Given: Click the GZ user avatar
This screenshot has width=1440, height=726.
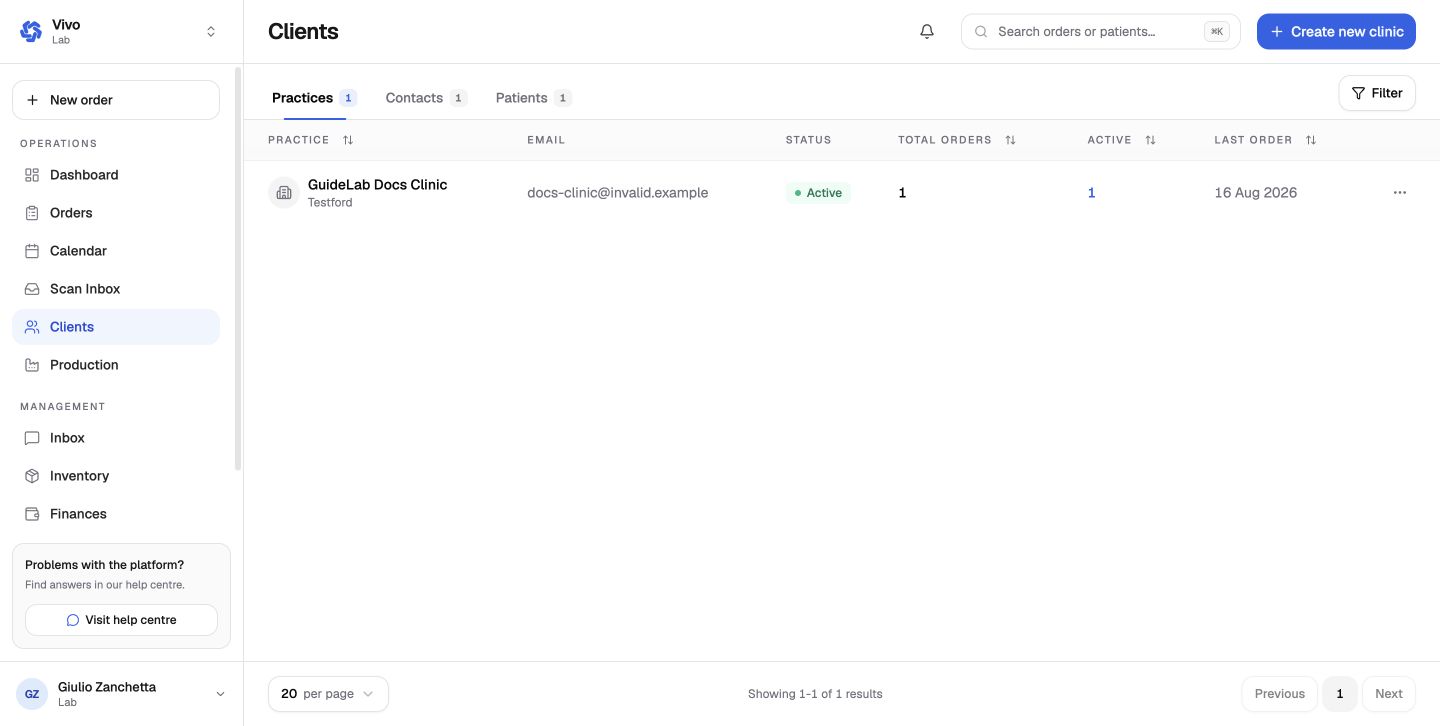Looking at the screenshot, I should (x=32, y=694).
